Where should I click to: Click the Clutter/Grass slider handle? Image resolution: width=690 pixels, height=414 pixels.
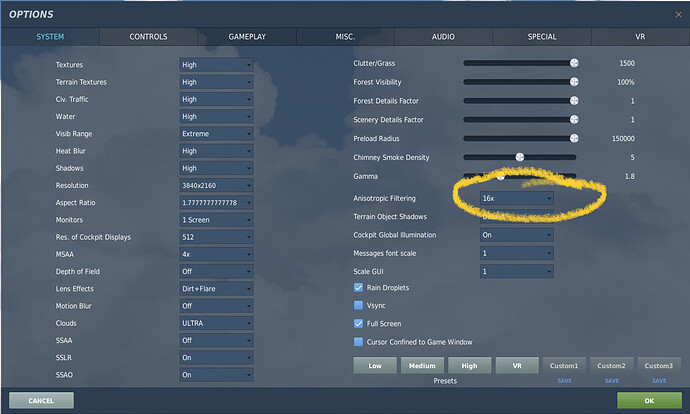(574, 63)
